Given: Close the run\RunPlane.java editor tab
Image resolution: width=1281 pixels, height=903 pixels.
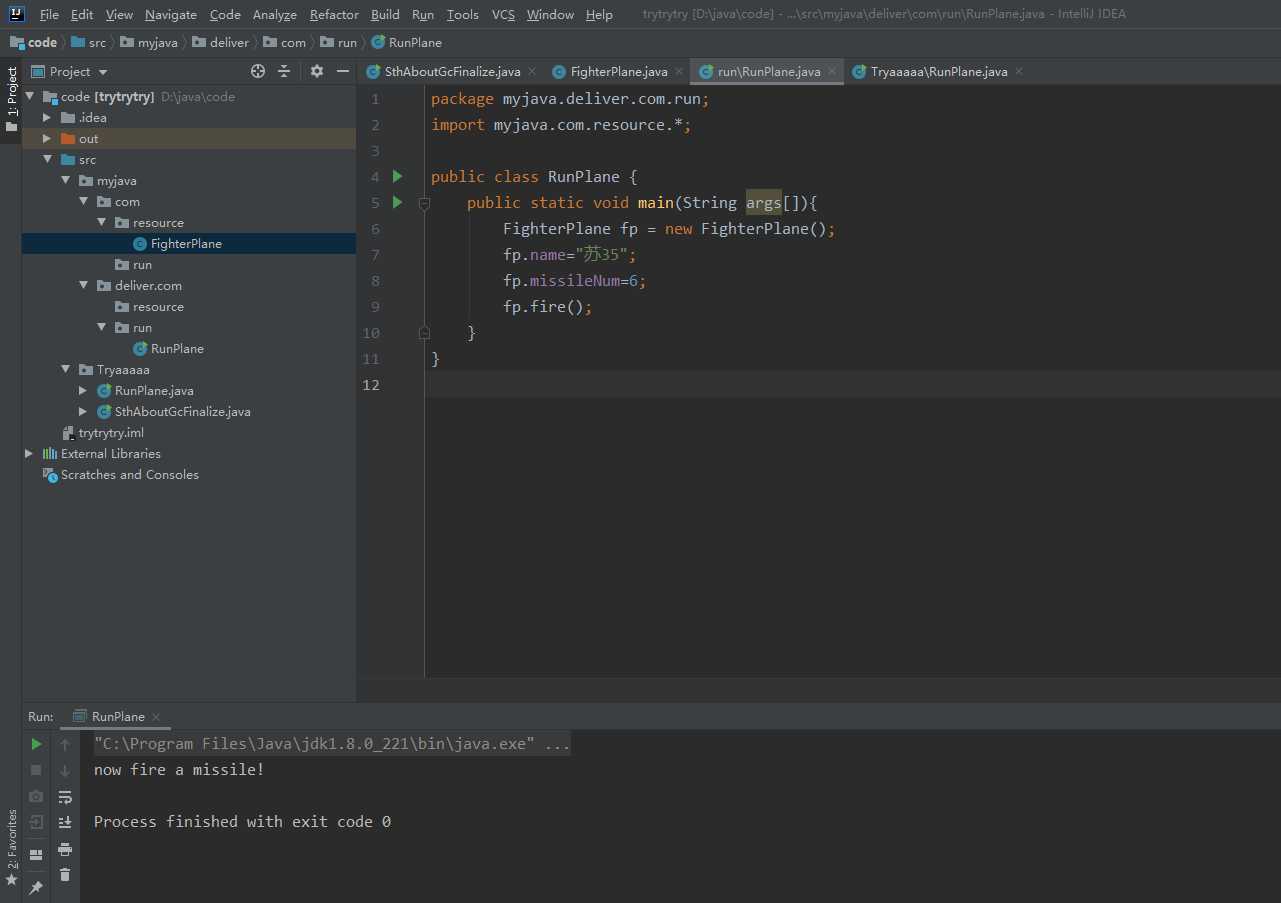Looking at the screenshot, I should pos(832,71).
